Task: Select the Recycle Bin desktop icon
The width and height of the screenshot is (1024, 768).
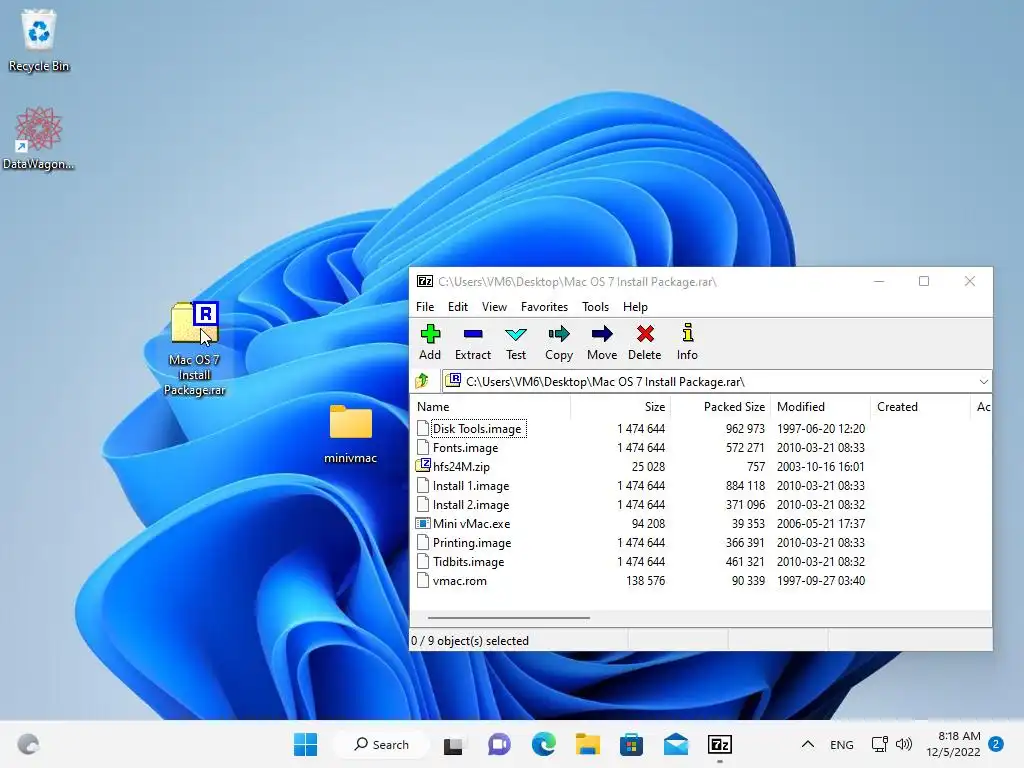Action: click(x=39, y=40)
